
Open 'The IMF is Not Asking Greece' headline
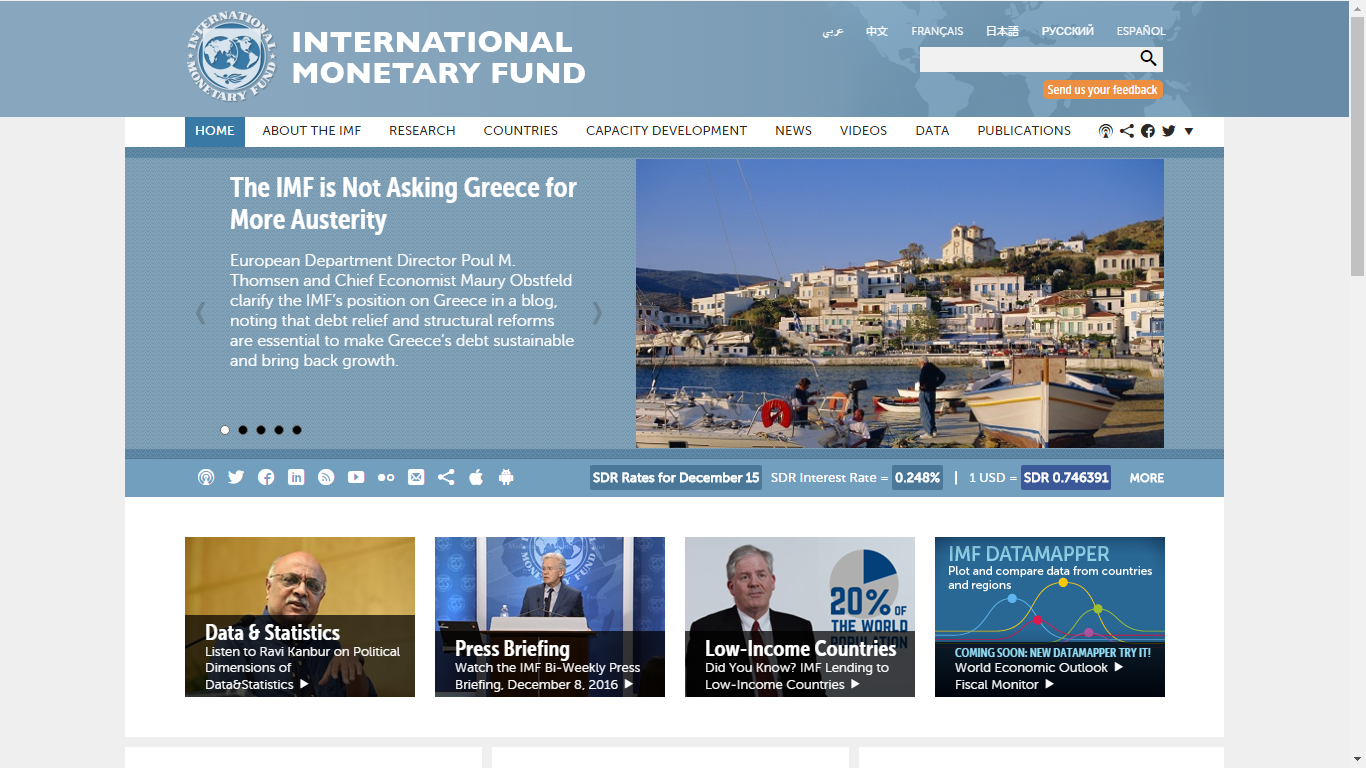(x=403, y=203)
